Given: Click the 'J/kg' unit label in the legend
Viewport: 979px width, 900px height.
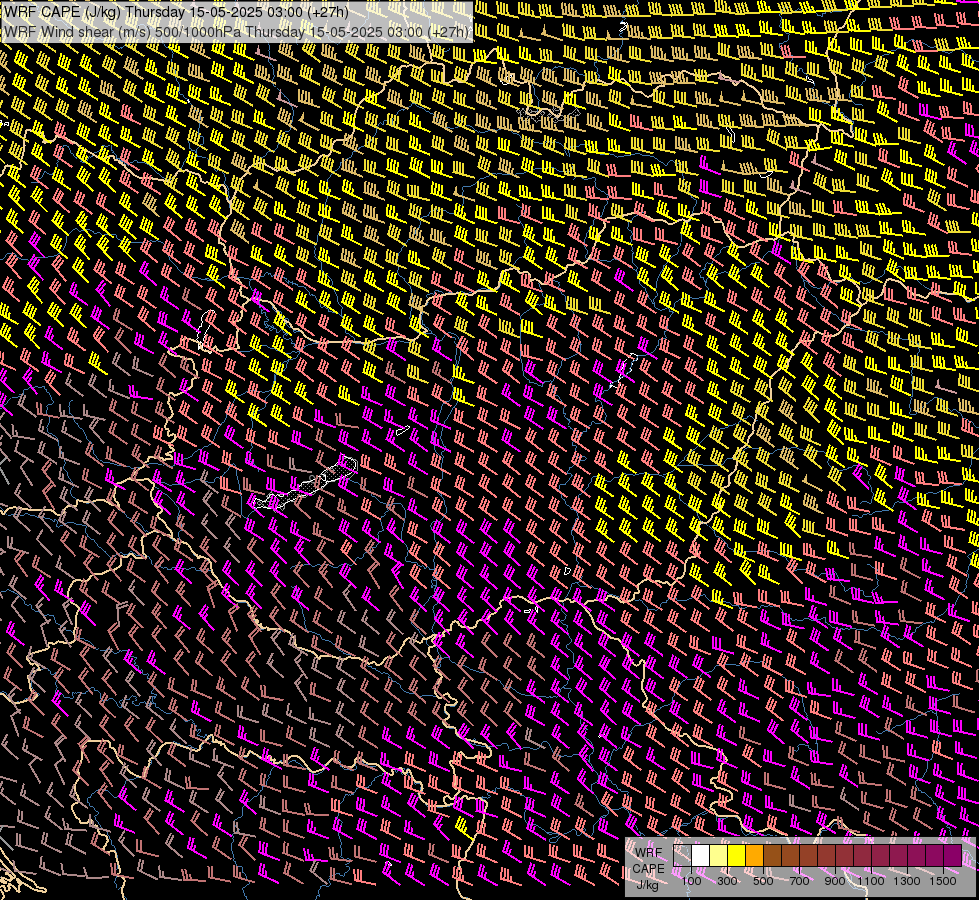Looking at the screenshot, I should [648, 885].
